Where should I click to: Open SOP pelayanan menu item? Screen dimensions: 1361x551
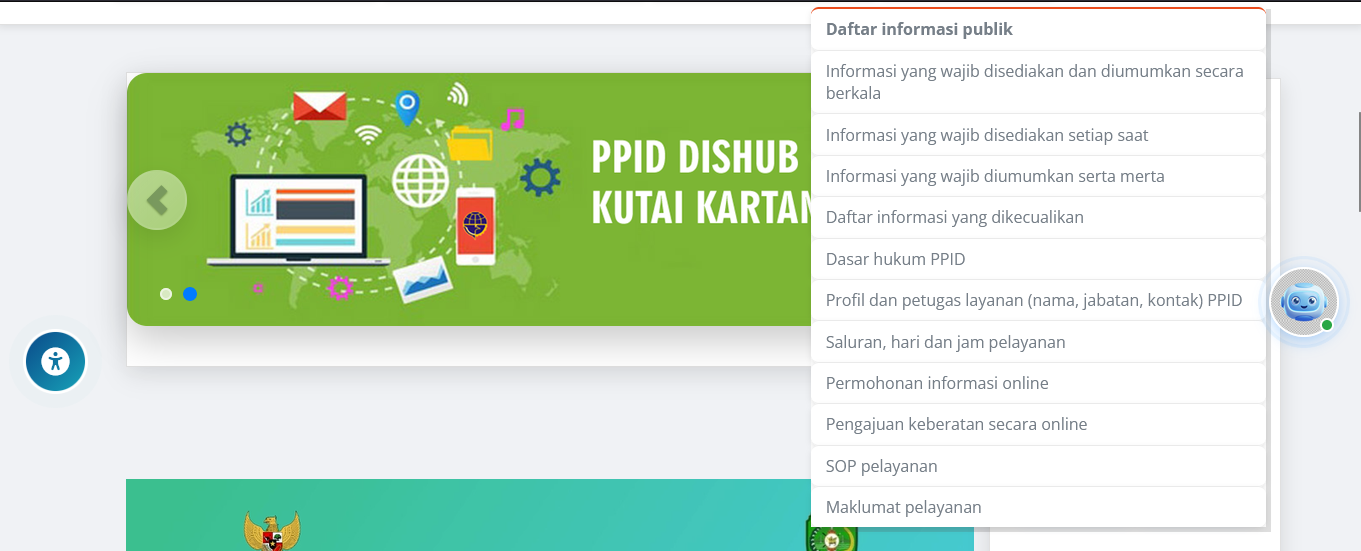coord(1038,466)
